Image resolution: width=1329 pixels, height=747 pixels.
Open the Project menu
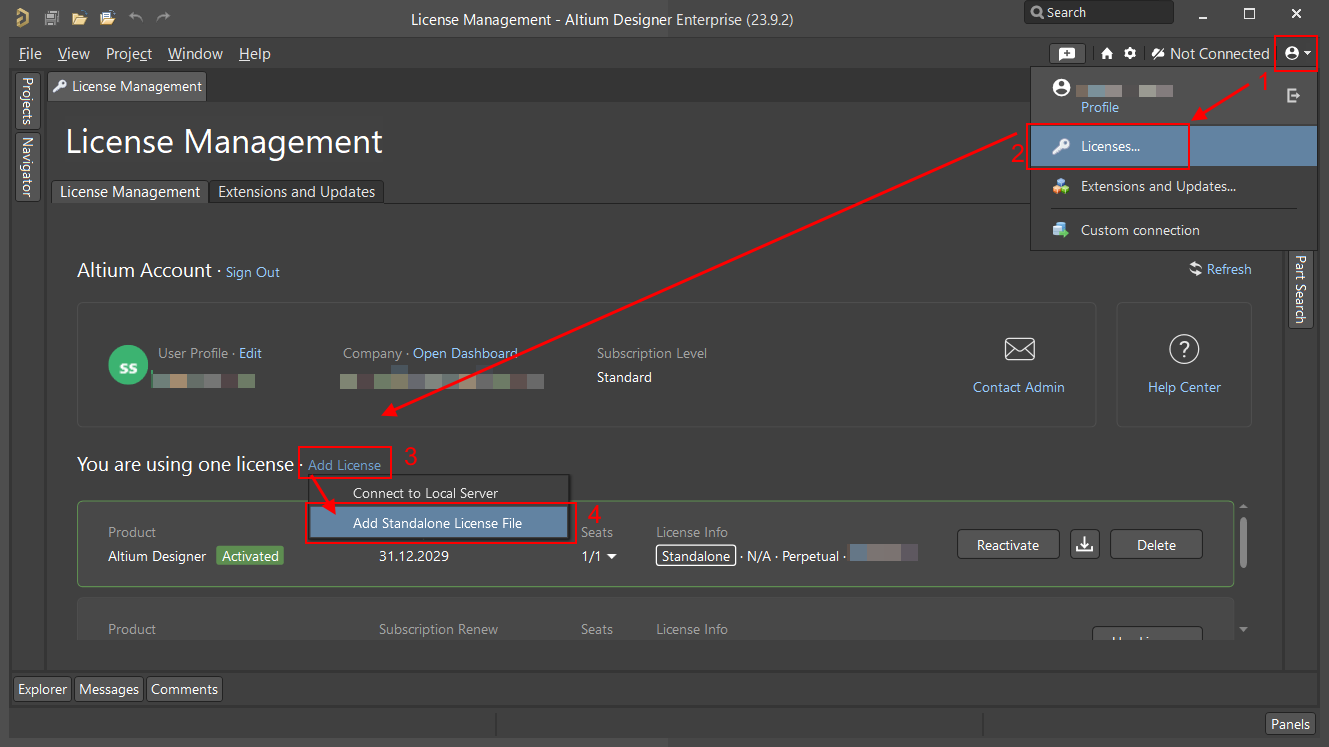(x=128, y=53)
